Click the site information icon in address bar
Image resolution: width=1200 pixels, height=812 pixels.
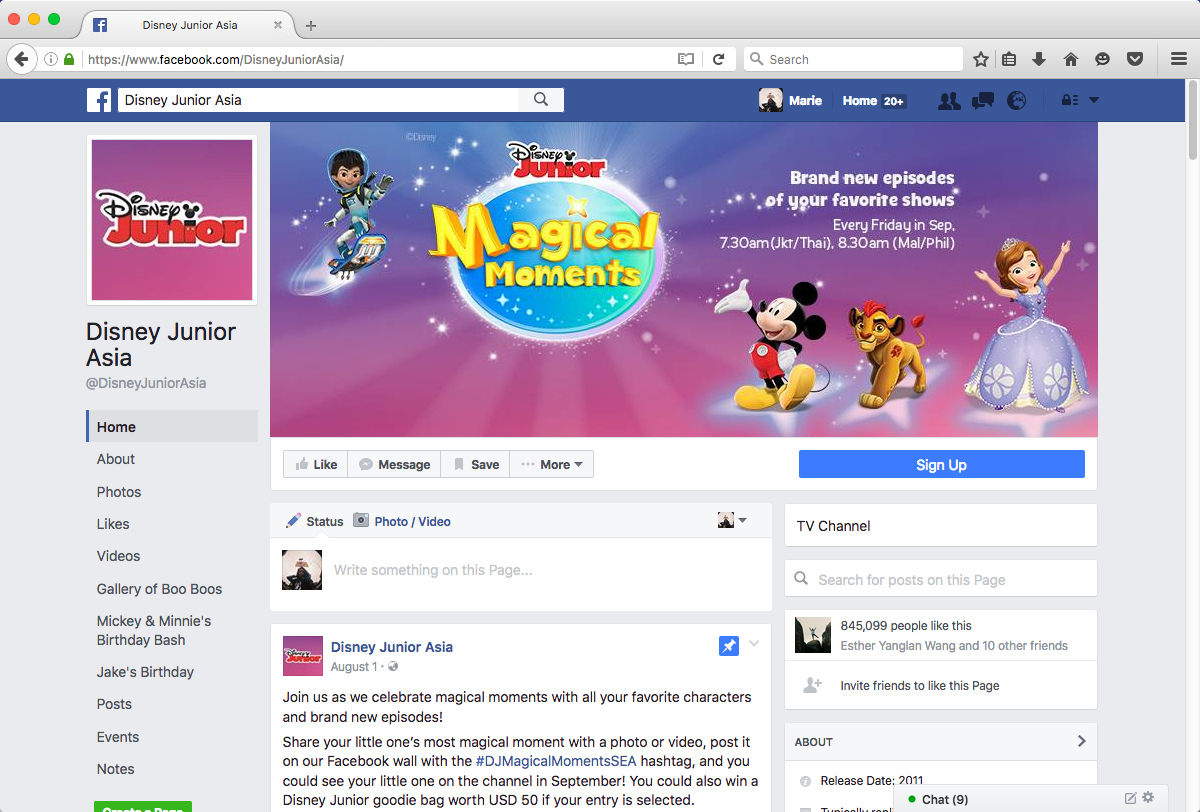[x=51, y=59]
